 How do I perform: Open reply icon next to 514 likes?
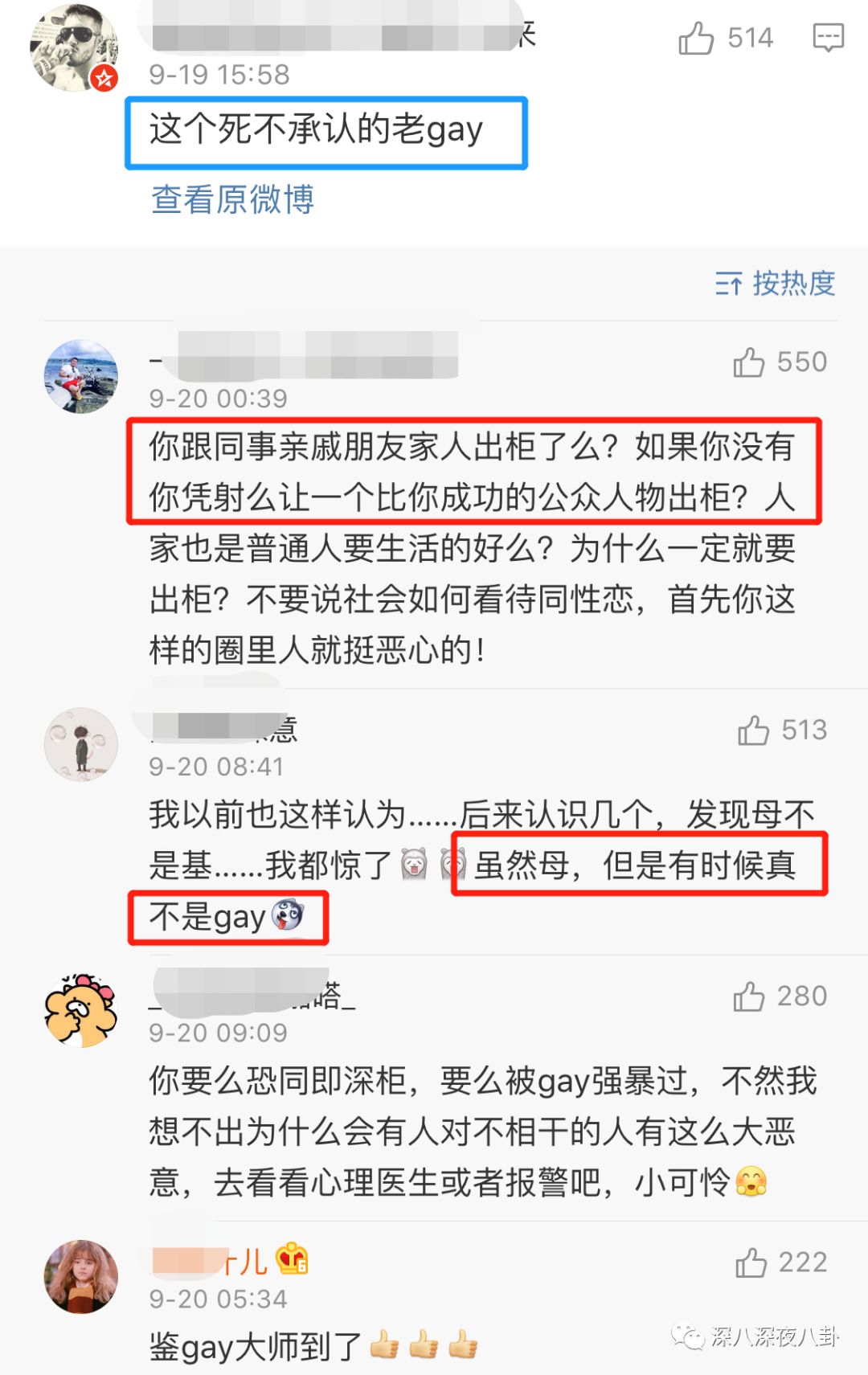pos(828,38)
